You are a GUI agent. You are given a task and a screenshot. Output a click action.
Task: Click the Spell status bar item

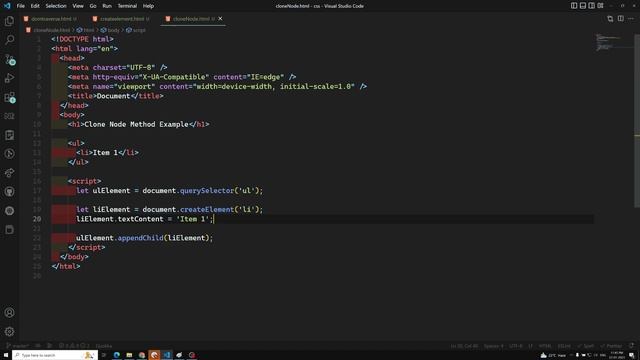pos(585,346)
